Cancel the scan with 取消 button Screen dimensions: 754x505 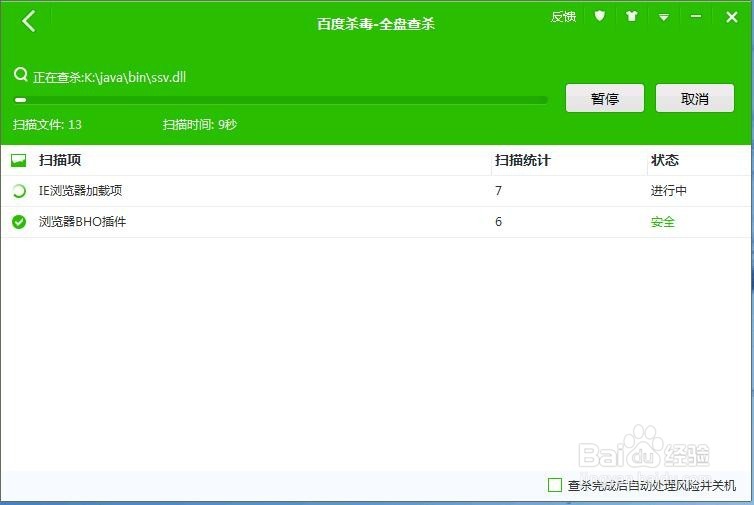pos(694,98)
